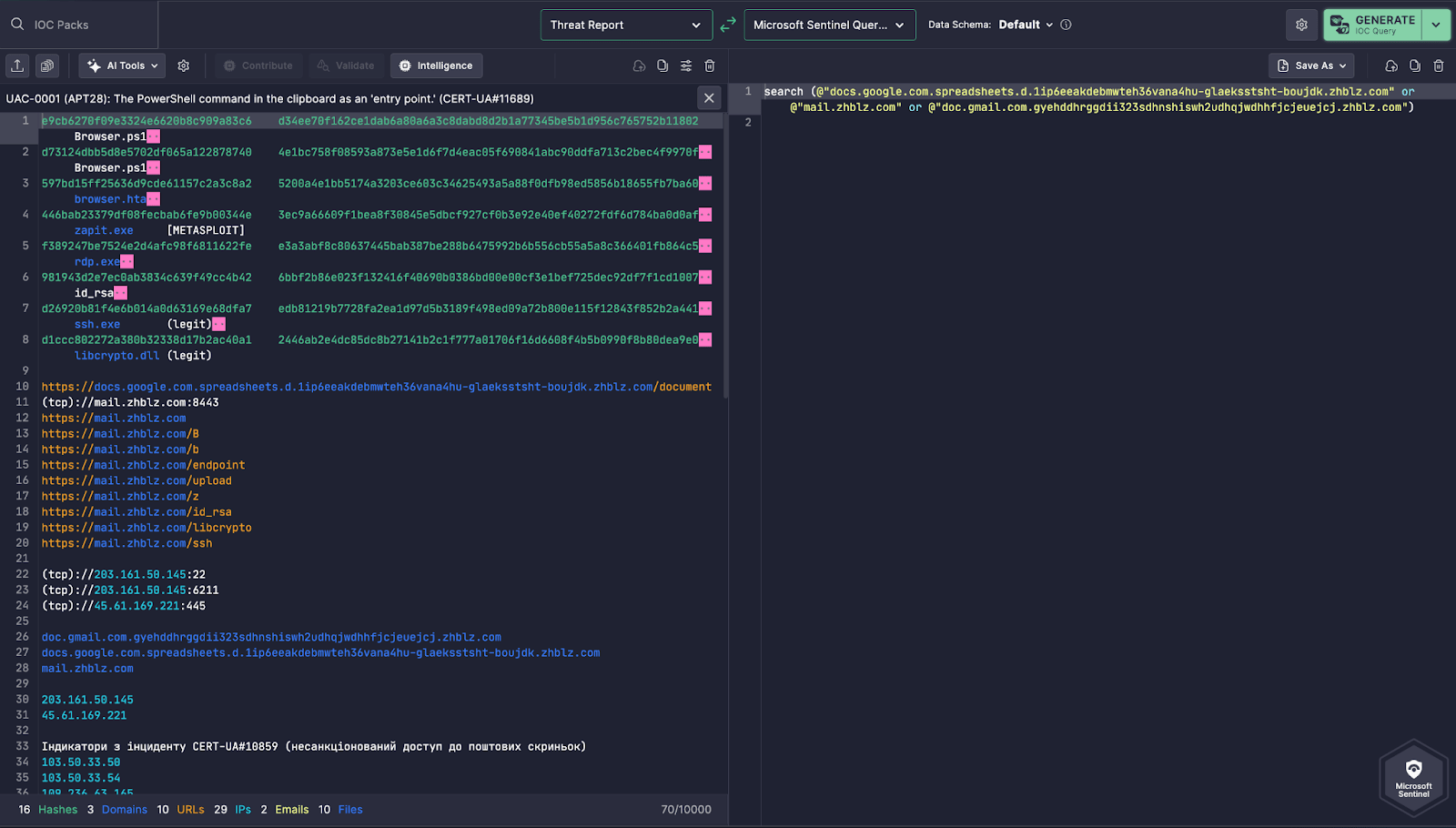Image resolution: width=1456 pixels, height=828 pixels.
Task: Click trash icon in left editor toolbar
Action: (x=710, y=66)
